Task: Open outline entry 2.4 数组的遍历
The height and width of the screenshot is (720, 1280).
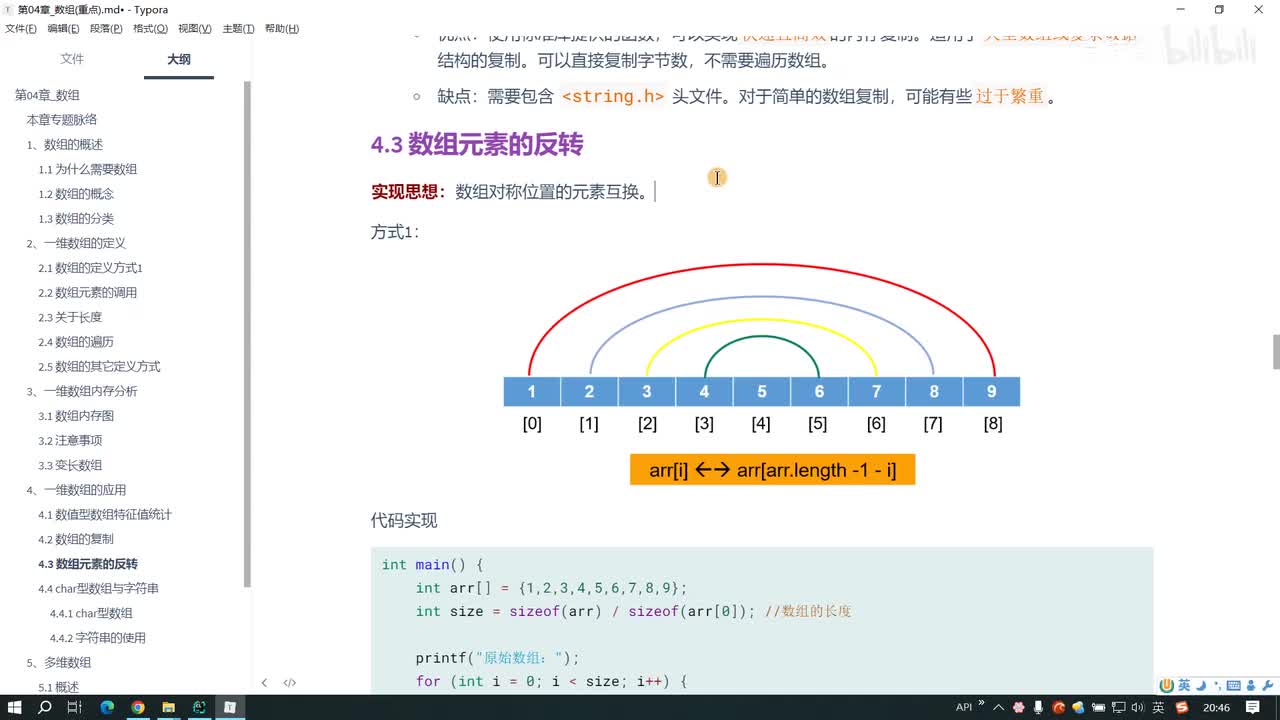Action: (76, 342)
